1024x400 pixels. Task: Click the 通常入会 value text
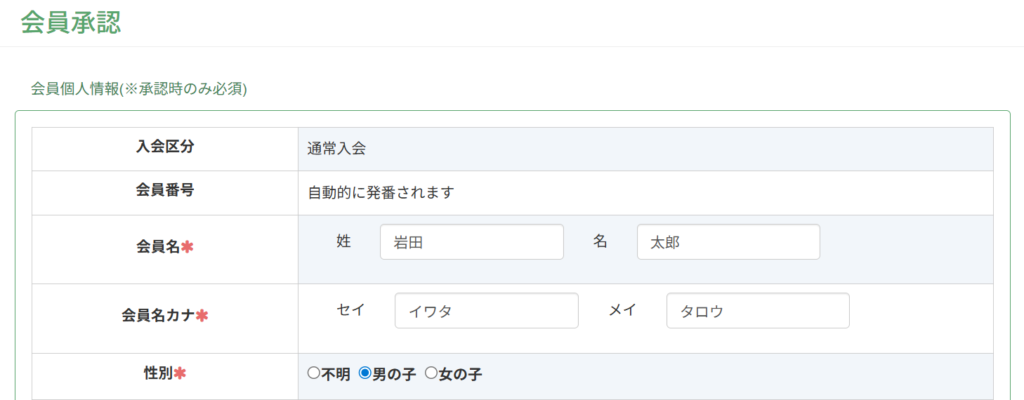[337, 149]
